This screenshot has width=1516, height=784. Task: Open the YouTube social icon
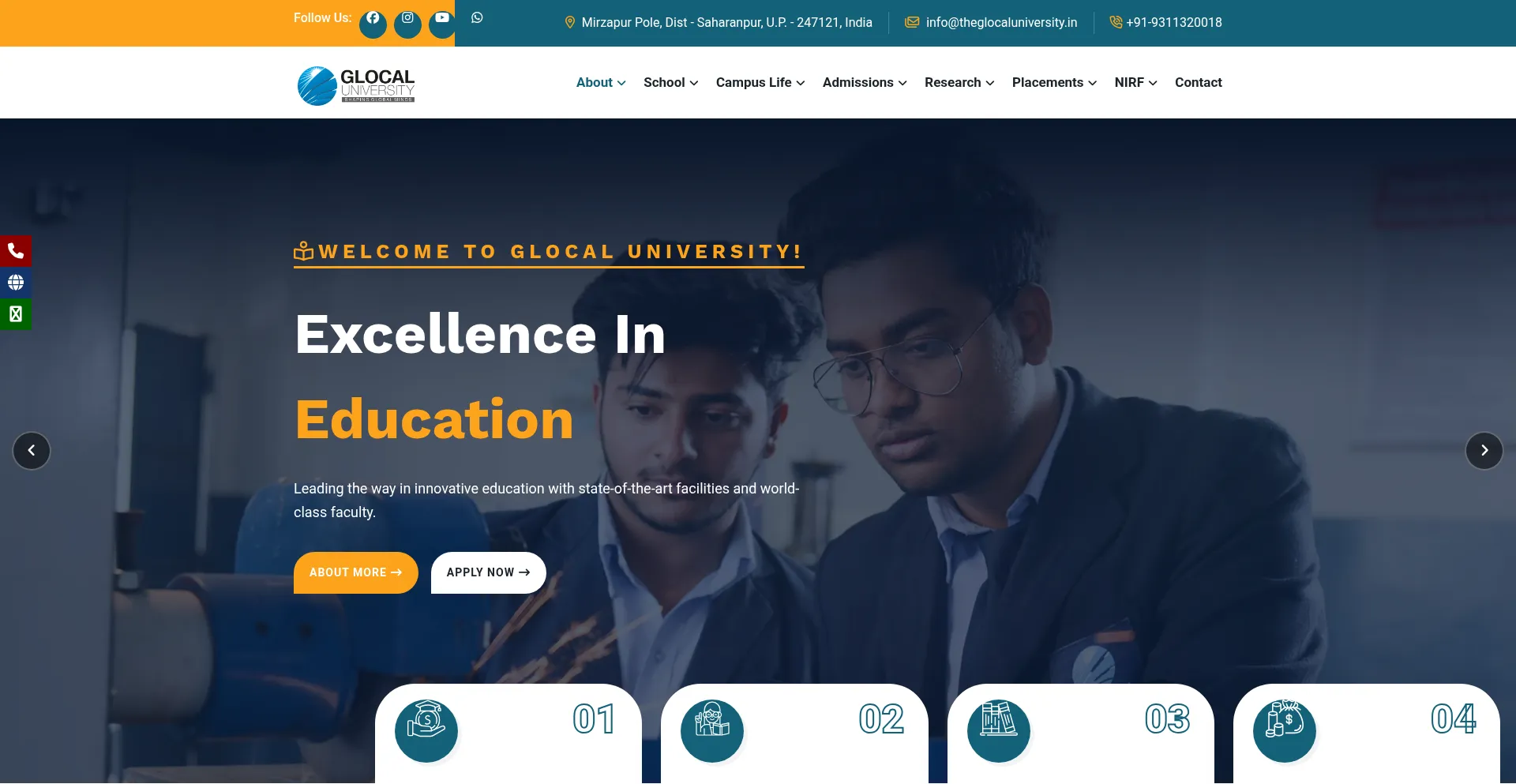[x=442, y=24]
